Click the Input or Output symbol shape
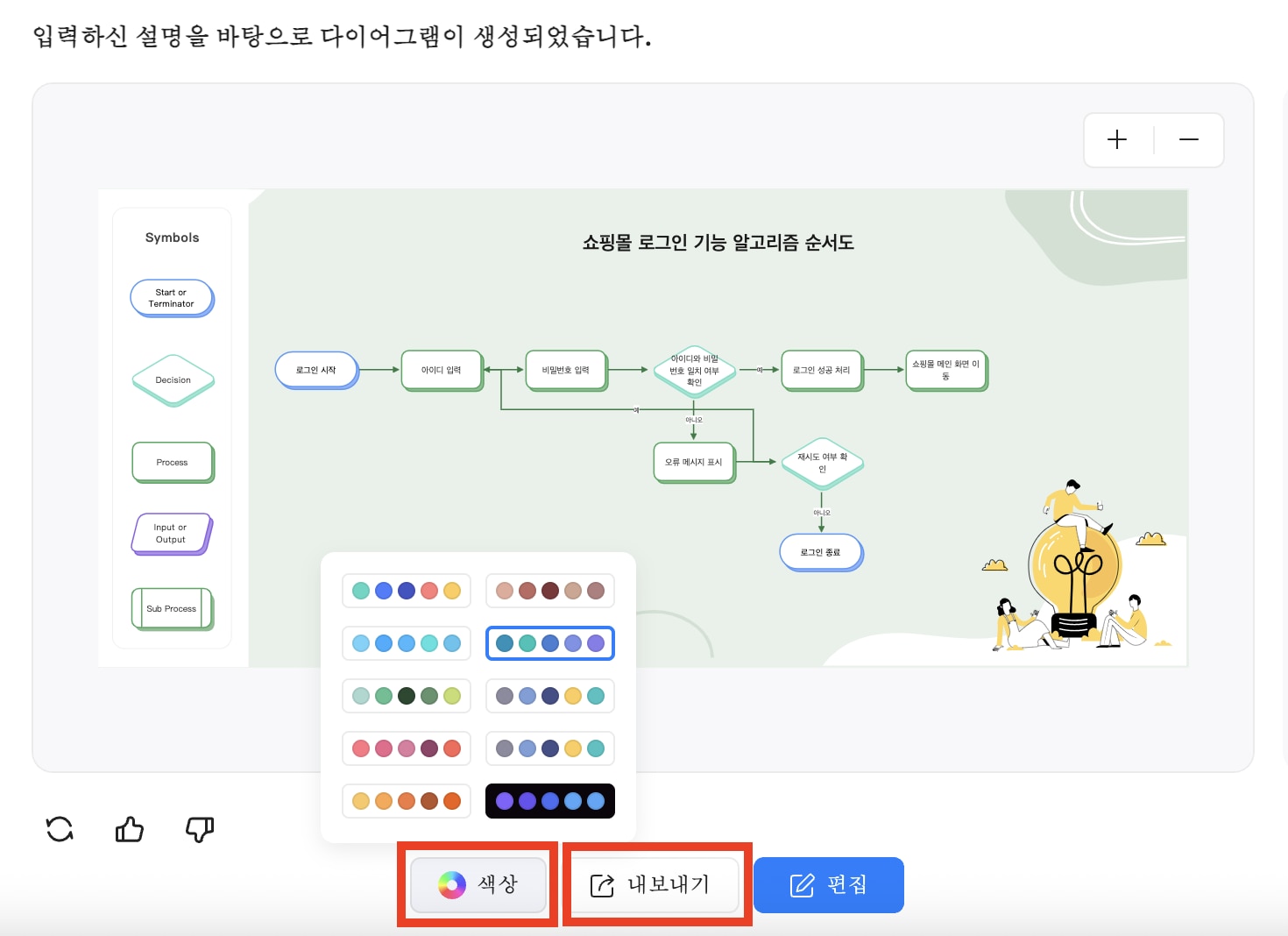The image size is (1288, 936). (x=172, y=534)
